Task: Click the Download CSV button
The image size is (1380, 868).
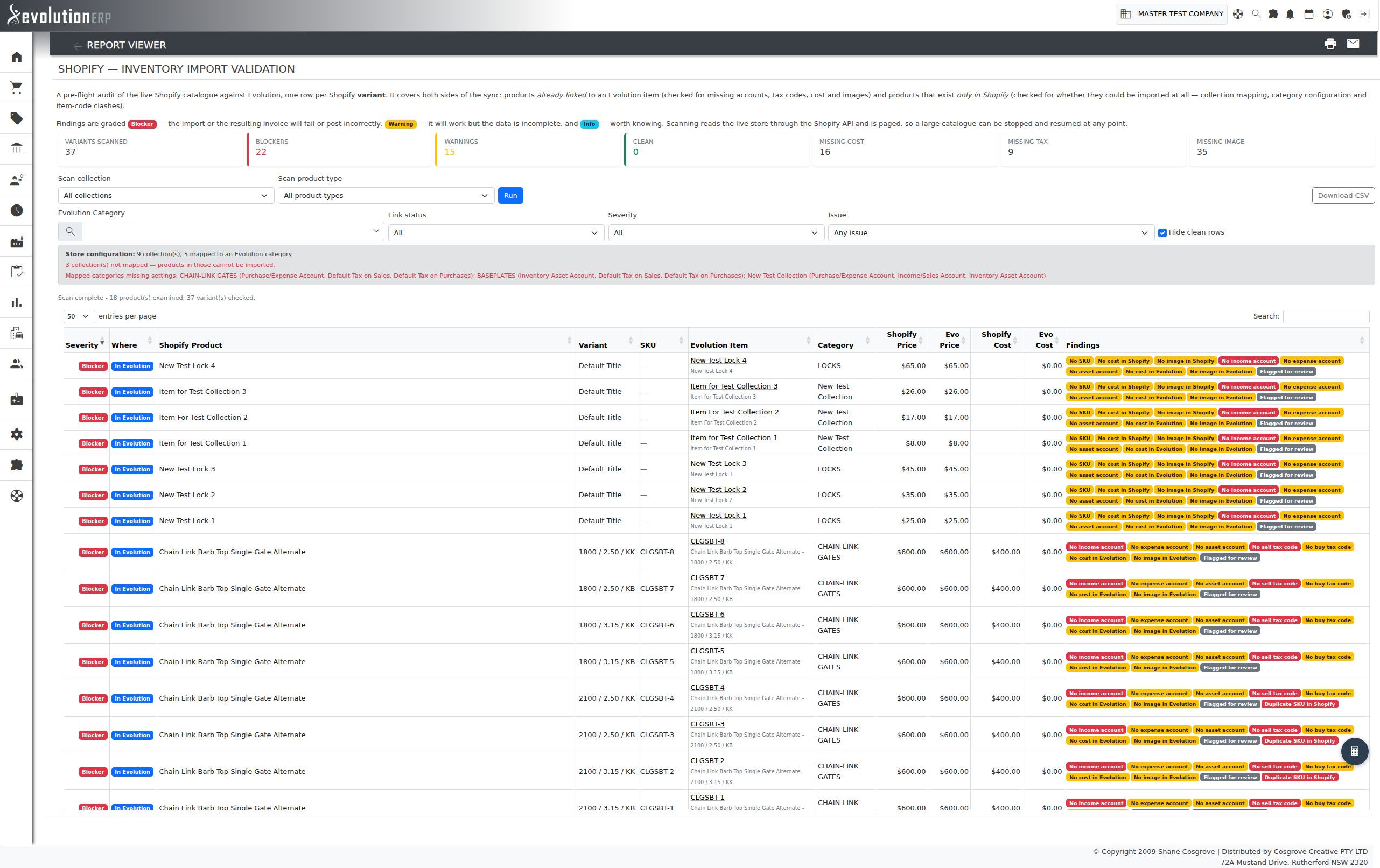Action: coord(1343,195)
